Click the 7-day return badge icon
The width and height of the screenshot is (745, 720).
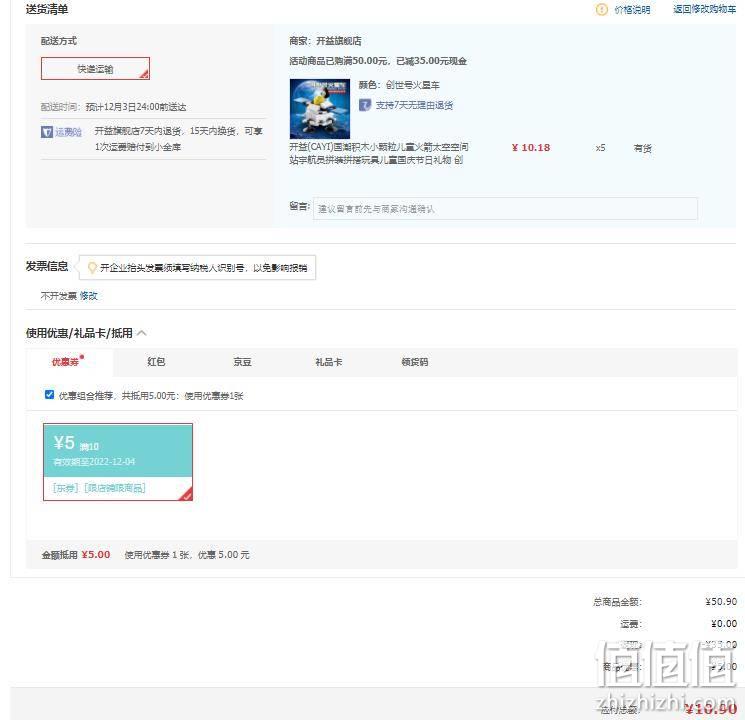[364, 105]
